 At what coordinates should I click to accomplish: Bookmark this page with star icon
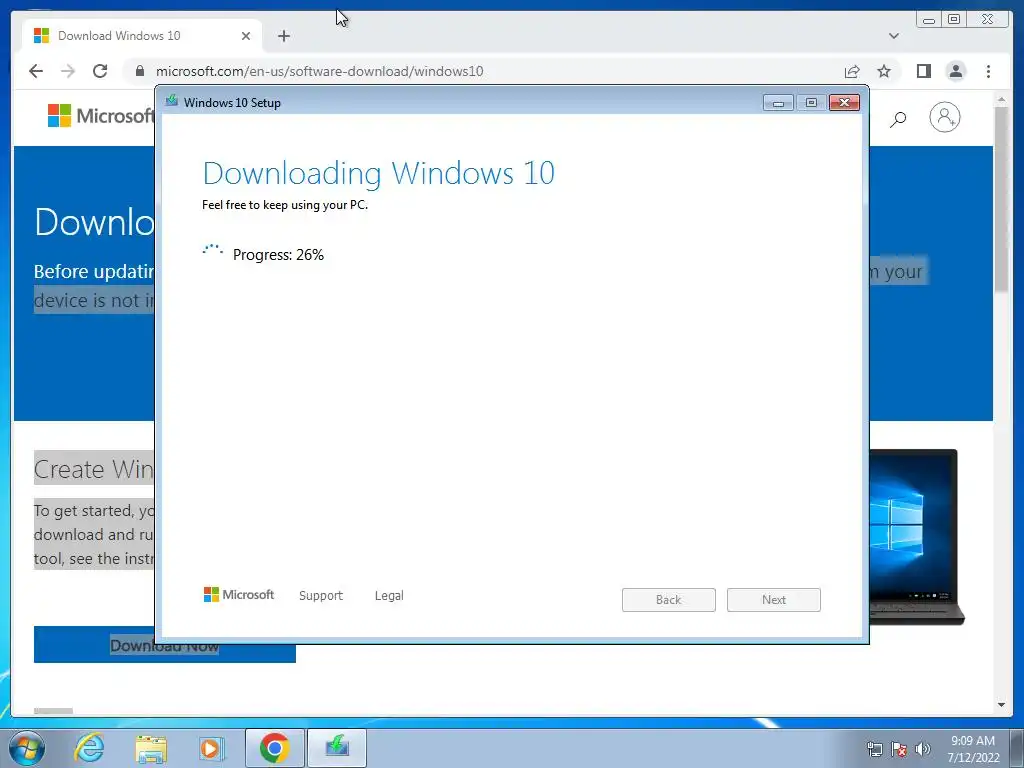[x=884, y=71]
